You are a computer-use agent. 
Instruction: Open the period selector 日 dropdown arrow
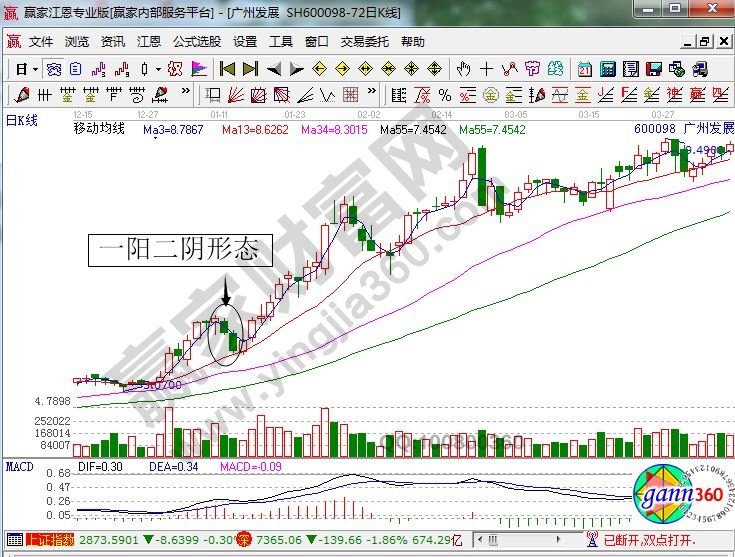[x=35, y=70]
